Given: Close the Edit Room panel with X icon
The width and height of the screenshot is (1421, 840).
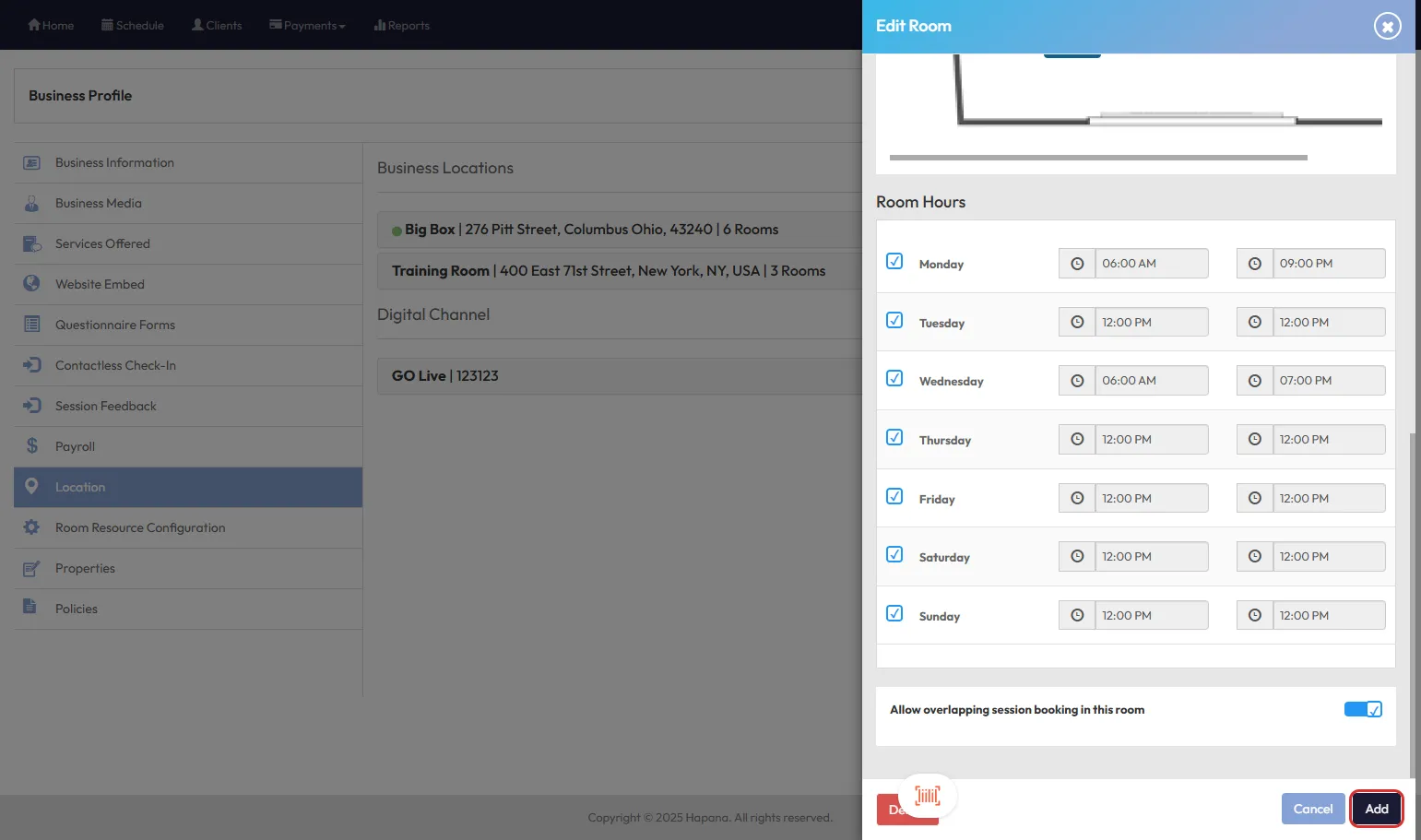Looking at the screenshot, I should click(1387, 26).
